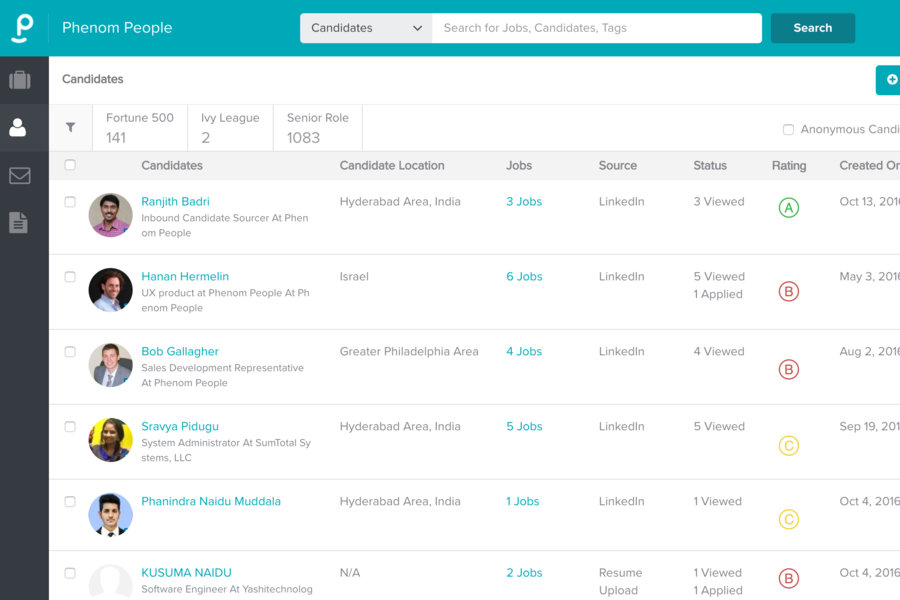The image size is (900, 600).
Task: Click the Fortune 500 filter showing 141
Action: [140, 127]
